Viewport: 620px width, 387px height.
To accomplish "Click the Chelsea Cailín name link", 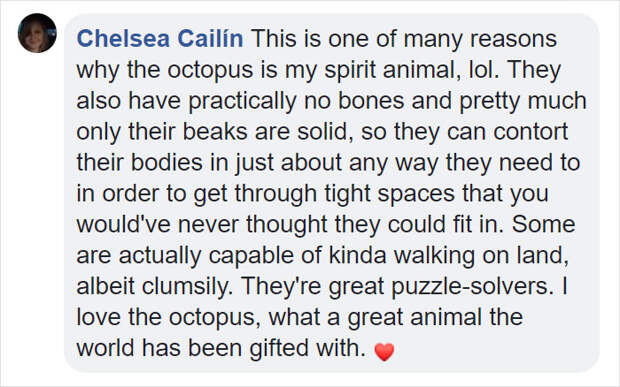I will tap(160, 39).
